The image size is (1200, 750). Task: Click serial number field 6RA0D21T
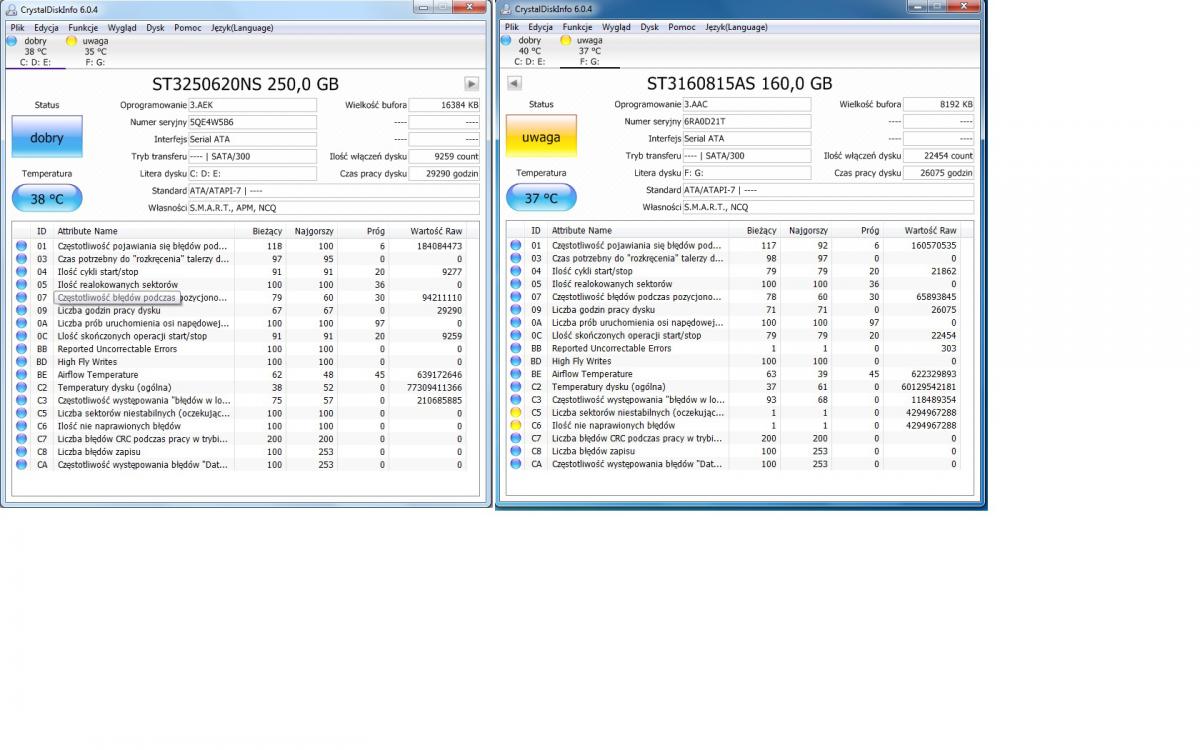[746, 122]
